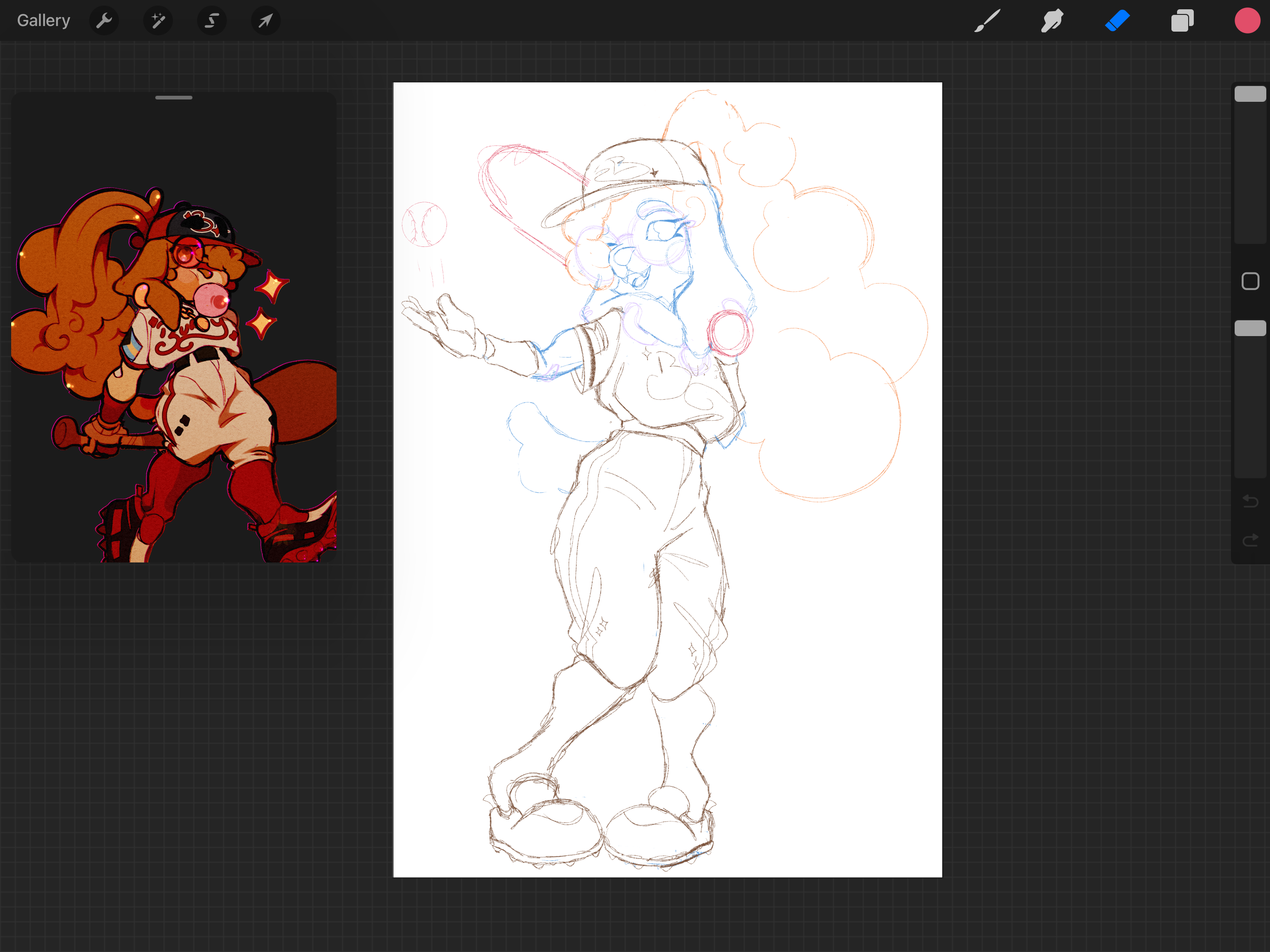Open the Layers panel

(x=1182, y=20)
